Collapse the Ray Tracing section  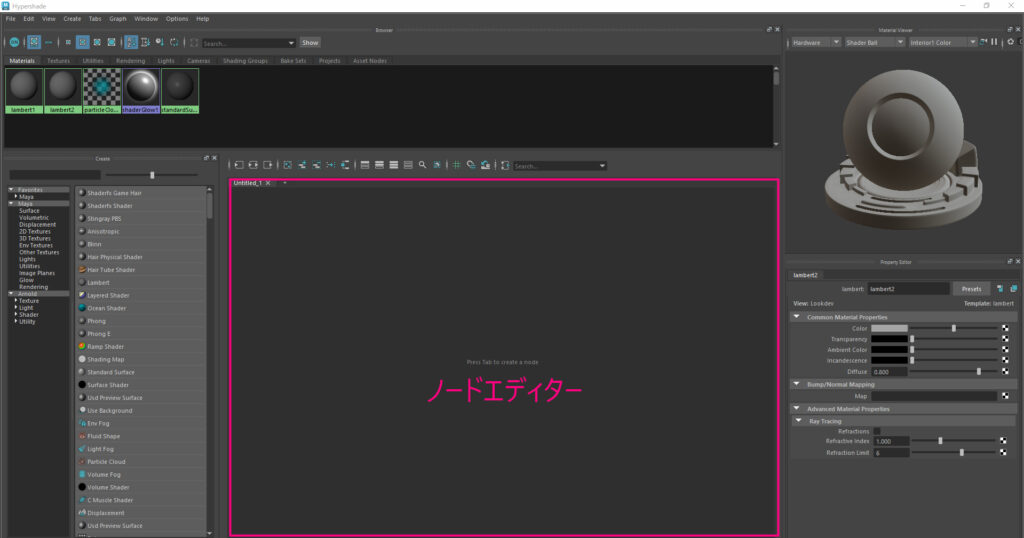799,421
